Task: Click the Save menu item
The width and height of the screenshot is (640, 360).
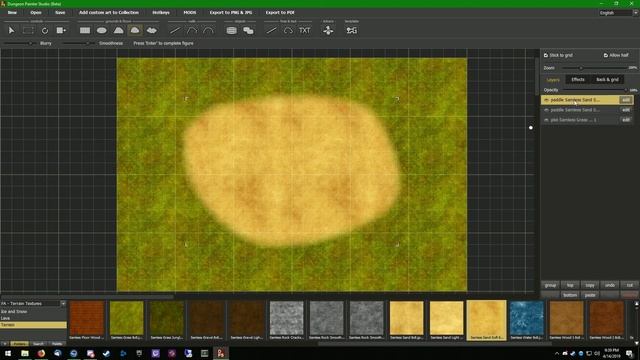Action: [x=60, y=13]
